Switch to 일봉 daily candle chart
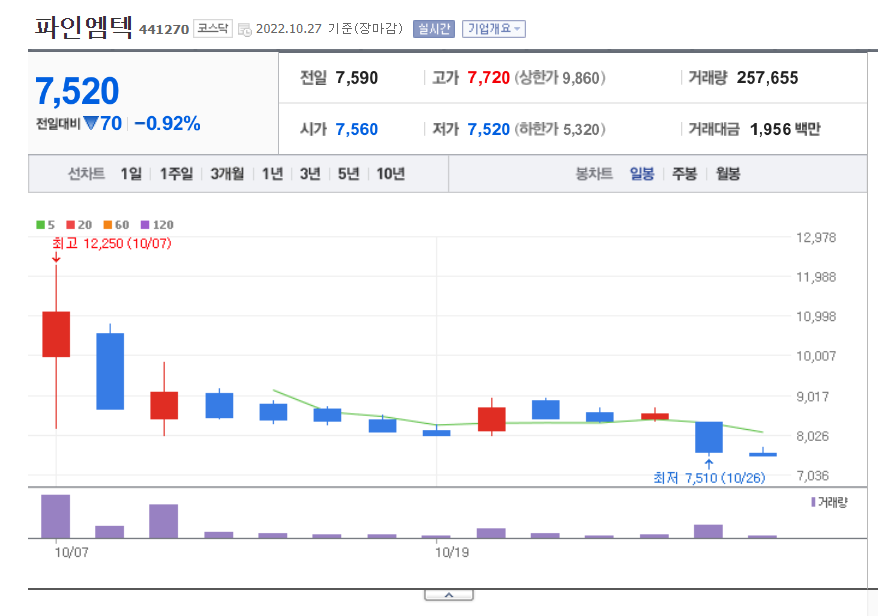 pyautogui.click(x=642, y=174)
